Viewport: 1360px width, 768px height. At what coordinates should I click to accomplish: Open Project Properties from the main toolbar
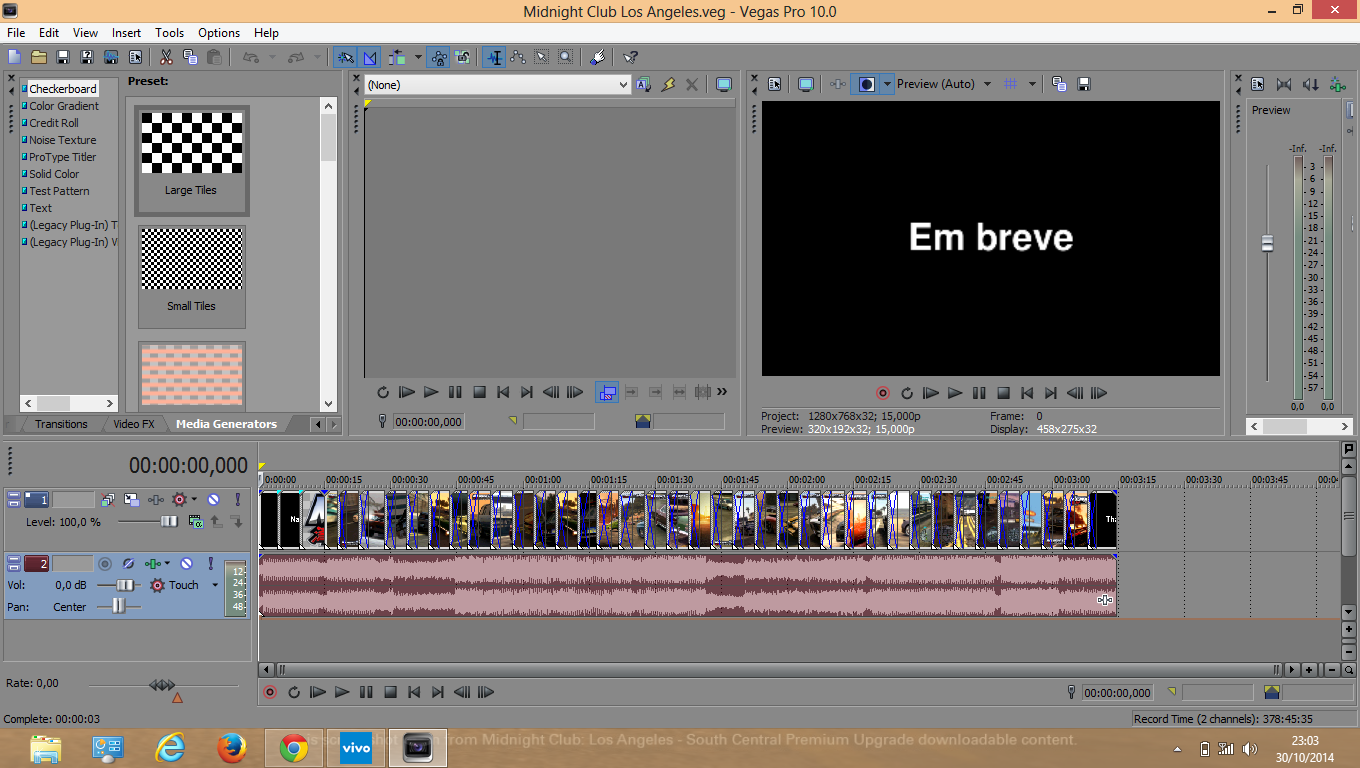tap(134, 57)
